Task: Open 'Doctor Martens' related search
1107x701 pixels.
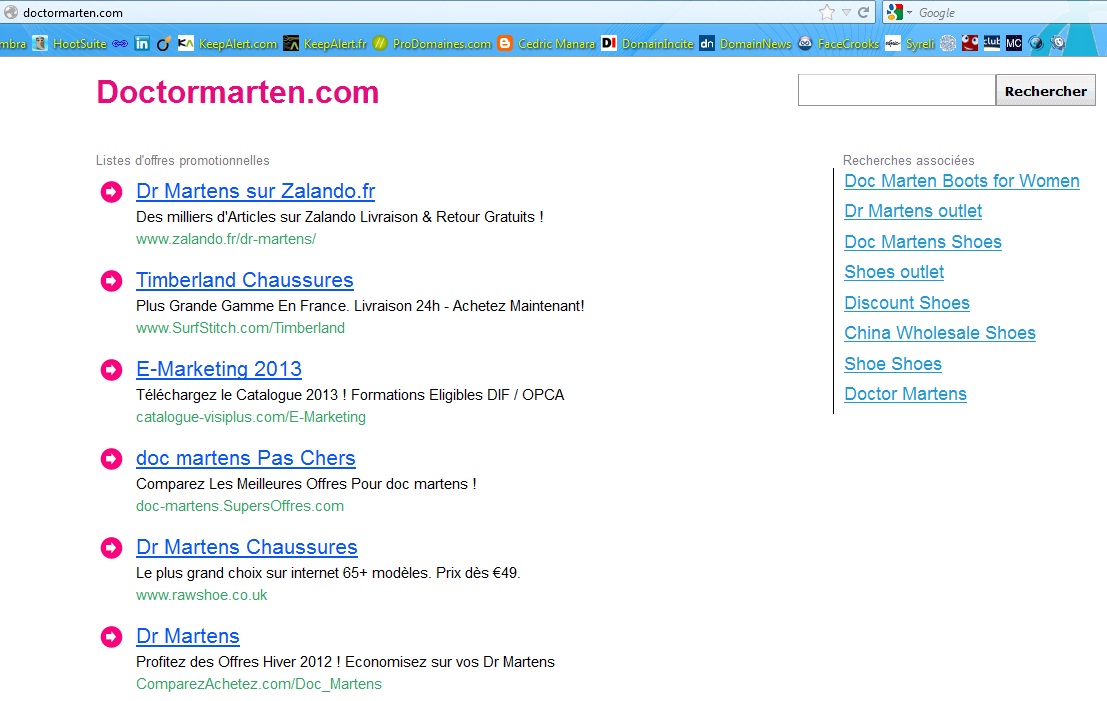Action: point(905,394)
